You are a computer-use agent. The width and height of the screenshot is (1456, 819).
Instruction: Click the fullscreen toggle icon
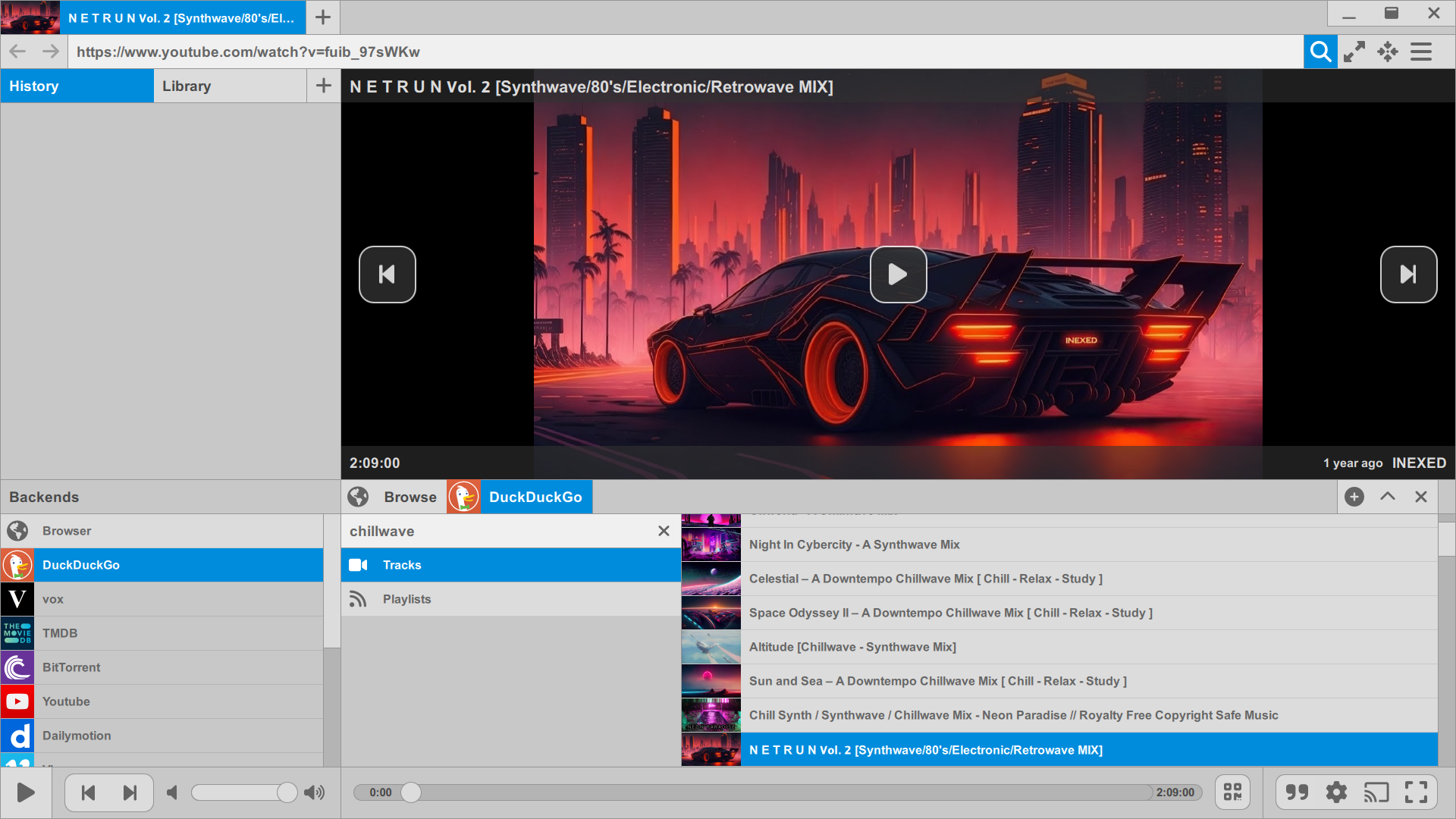[1417, 791]
